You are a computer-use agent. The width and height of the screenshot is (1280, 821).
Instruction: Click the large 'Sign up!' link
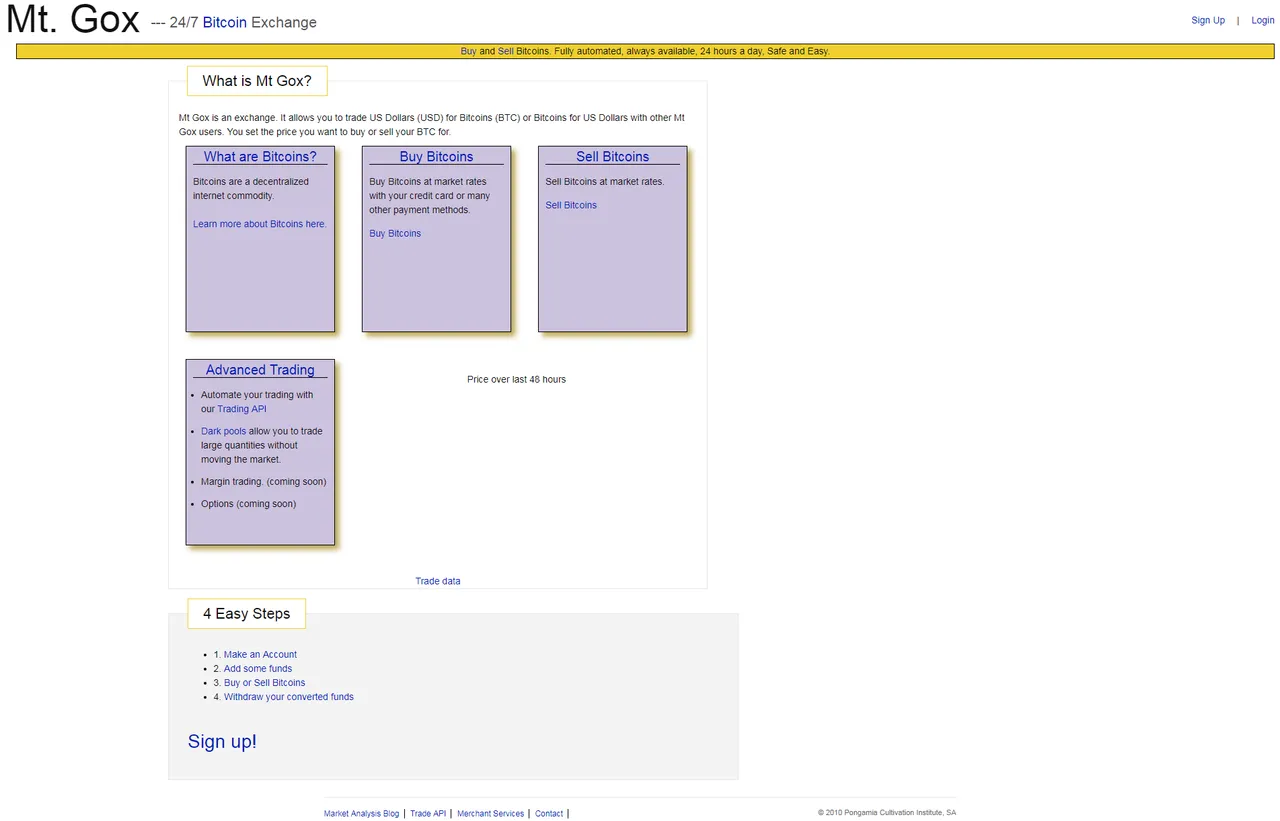(222, 741)
